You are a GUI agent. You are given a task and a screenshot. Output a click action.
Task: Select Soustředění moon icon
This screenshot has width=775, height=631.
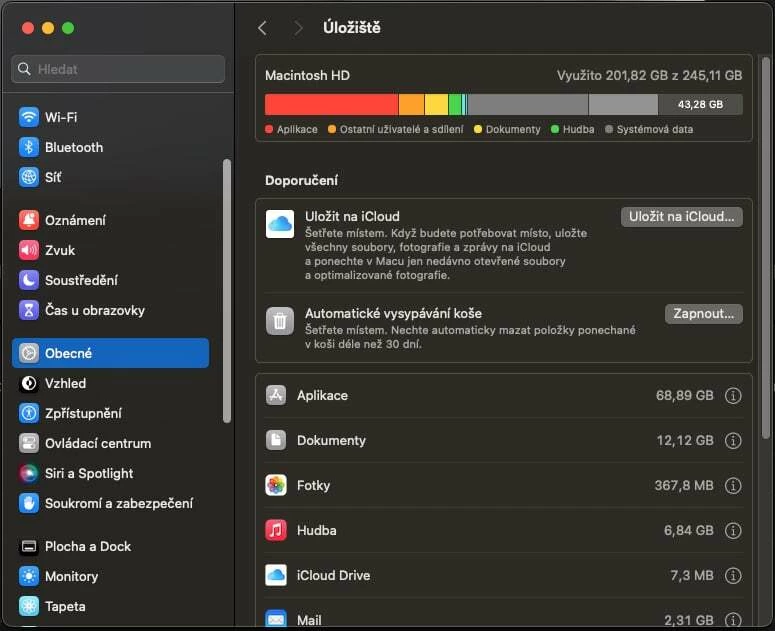tap(29, 280)
